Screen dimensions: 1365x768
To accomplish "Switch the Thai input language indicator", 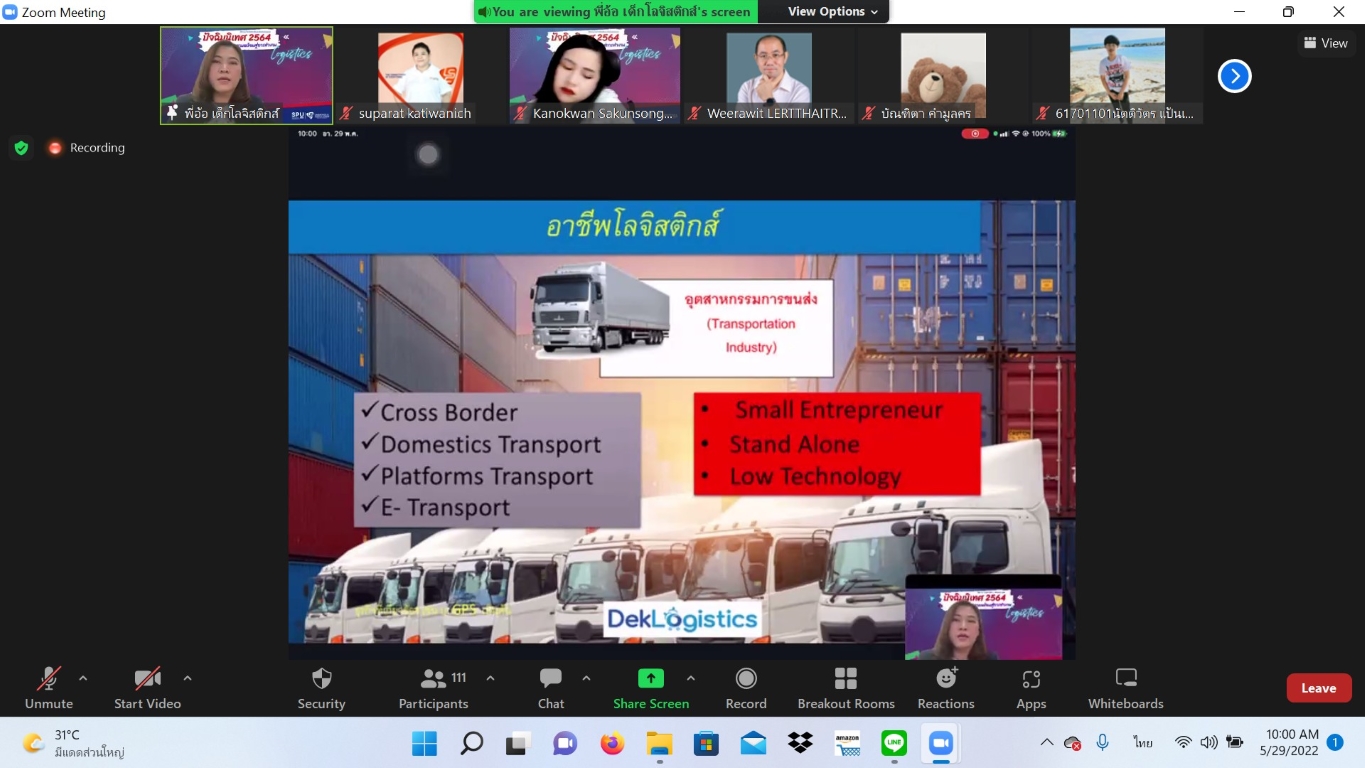I will click(x=1143, y=742).
